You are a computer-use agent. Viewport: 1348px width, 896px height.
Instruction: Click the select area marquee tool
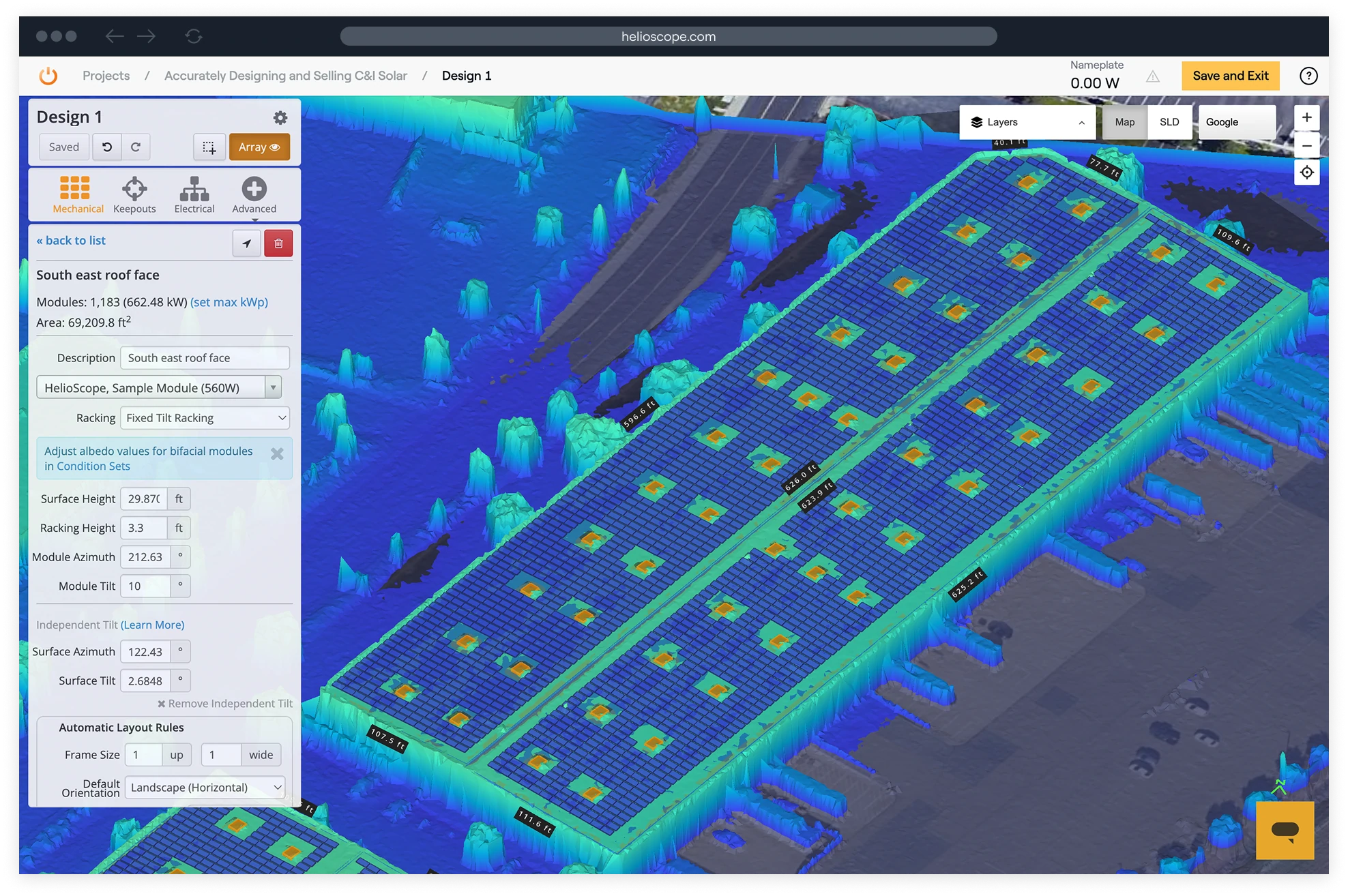tap(209, 147)
